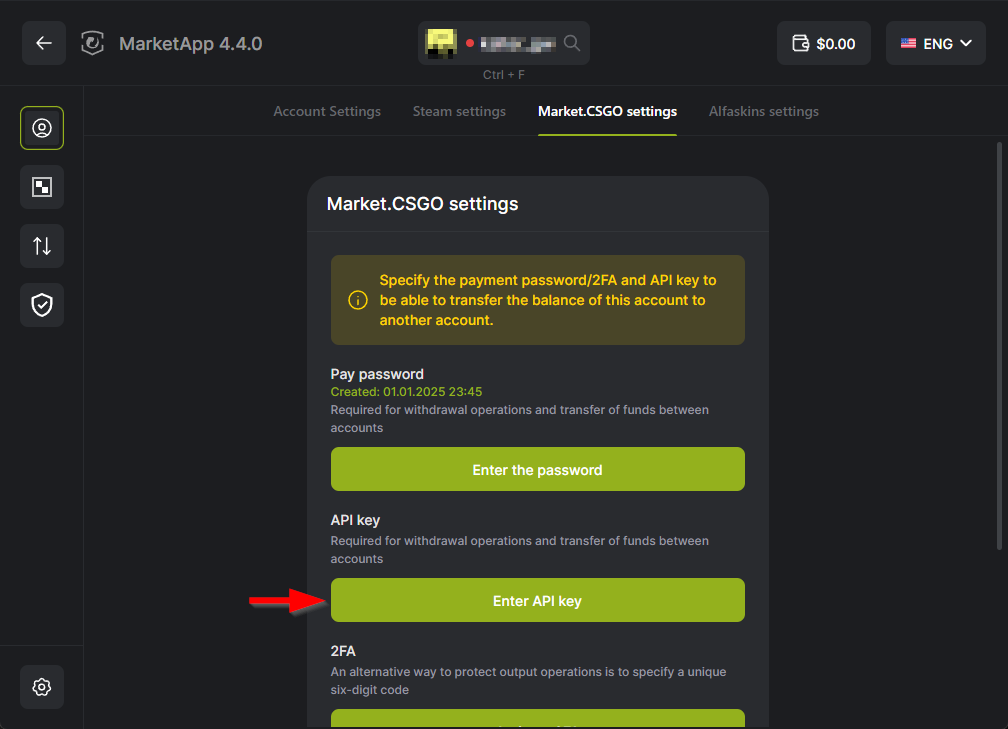Go back with the left arrow button

(44, 43)
